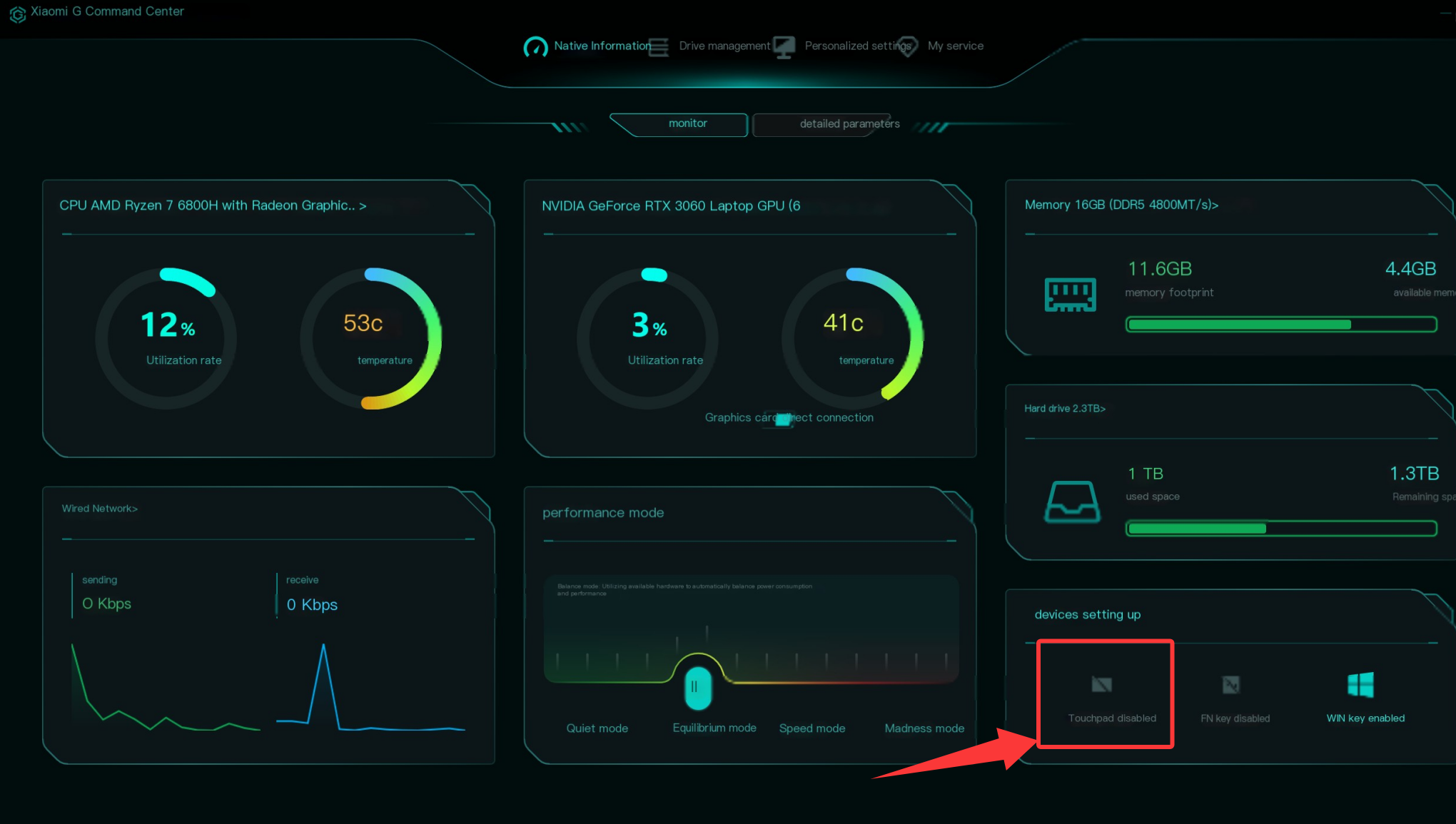Toggle the FN key disabled icon
The image size is (1456, 824).
[1231, 685]
